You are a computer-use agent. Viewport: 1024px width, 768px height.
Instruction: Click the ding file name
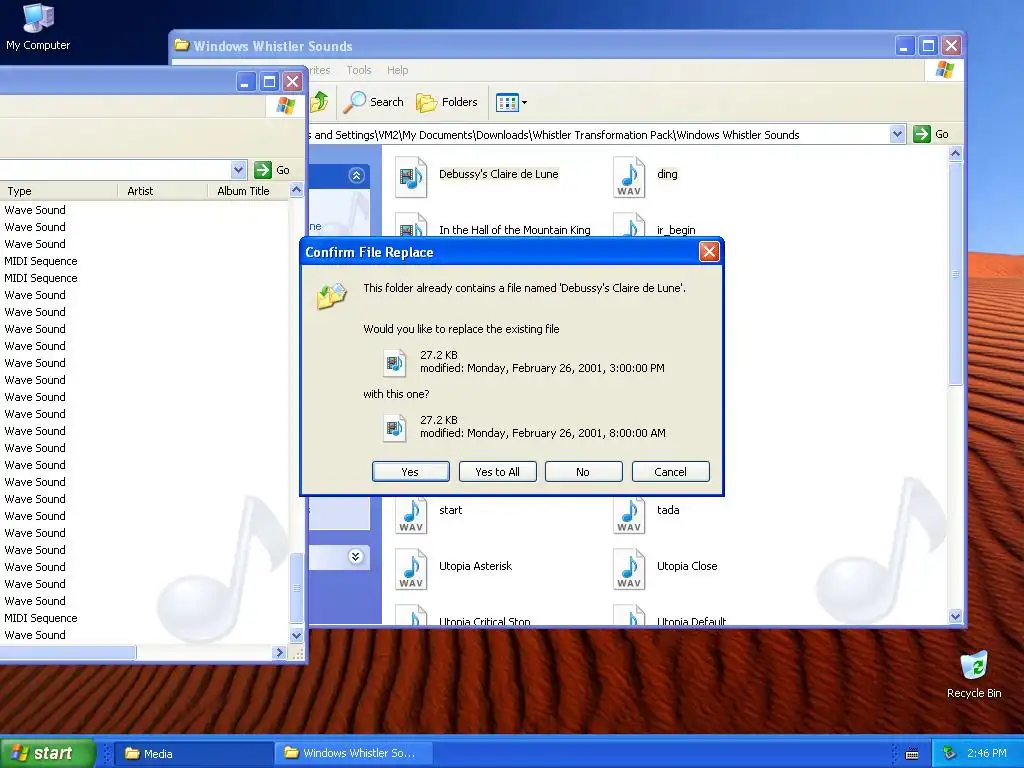tap(667, 174)
